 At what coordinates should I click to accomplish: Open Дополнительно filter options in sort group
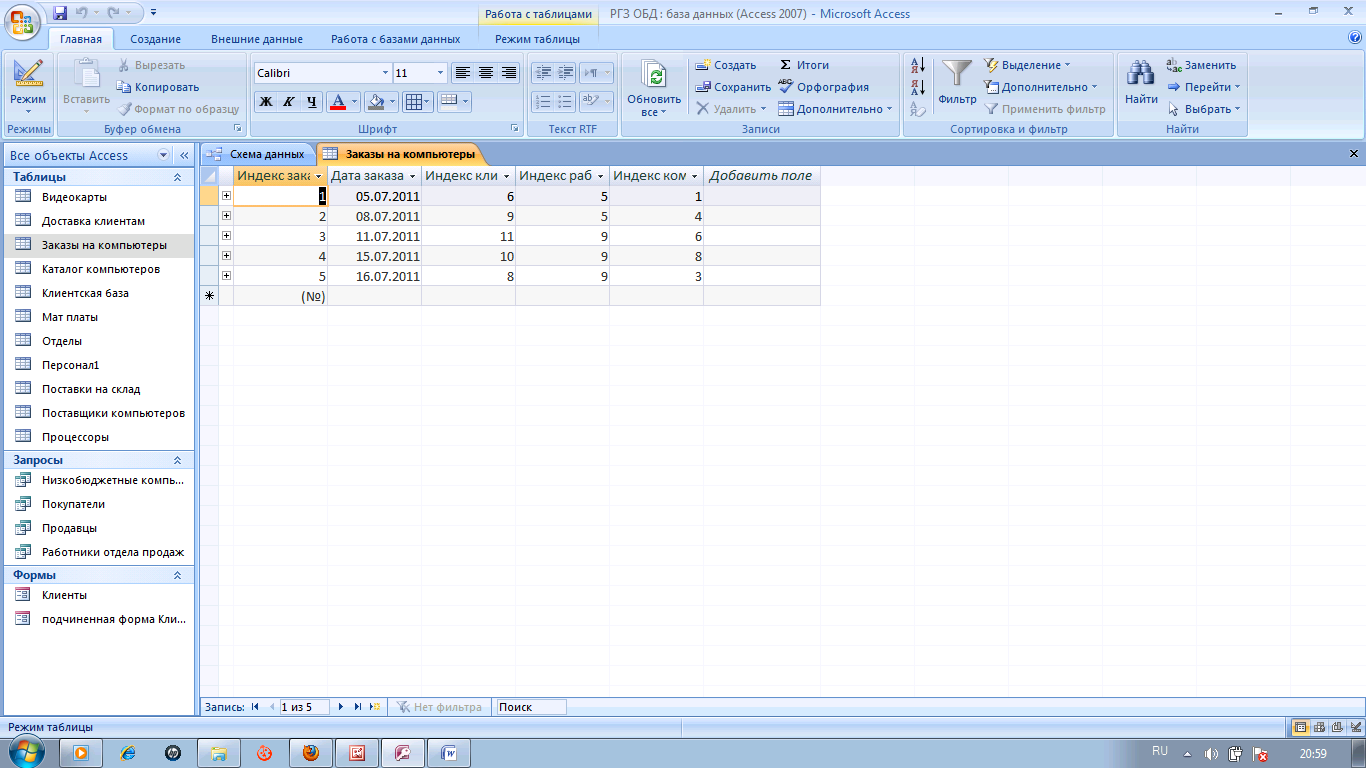(x=1041, y=87)
